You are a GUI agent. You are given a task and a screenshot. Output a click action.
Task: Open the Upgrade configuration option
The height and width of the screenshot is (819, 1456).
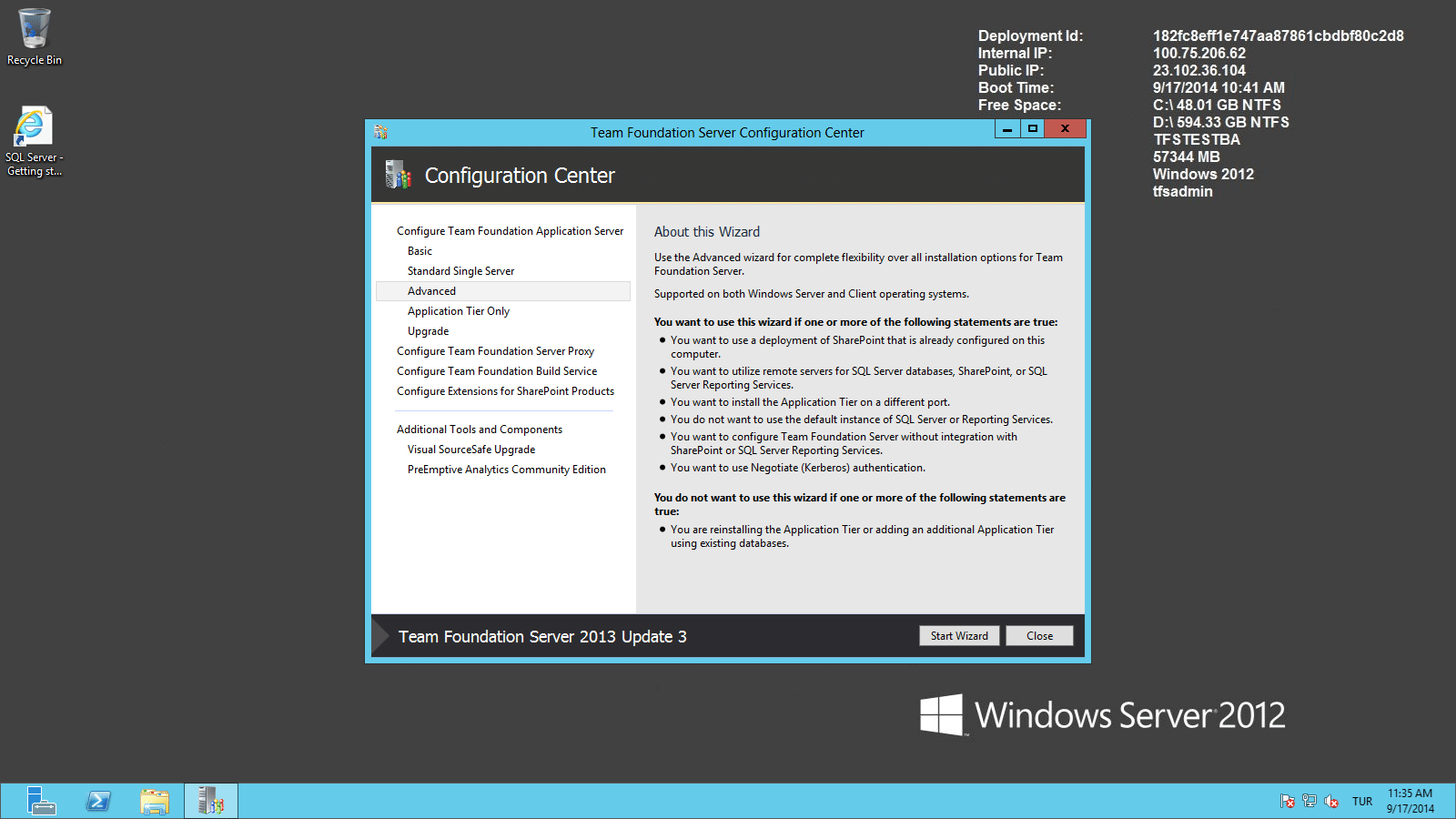coord(428,330)
